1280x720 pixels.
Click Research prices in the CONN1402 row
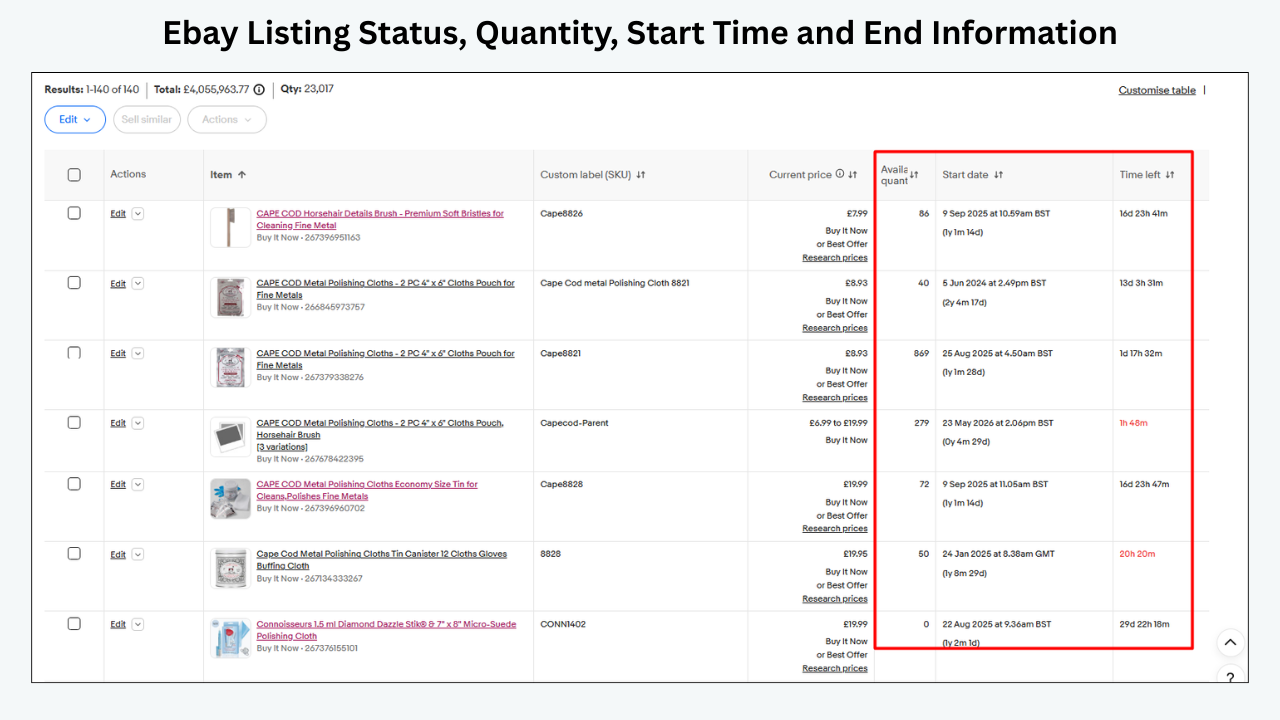(x=835, y=669)
